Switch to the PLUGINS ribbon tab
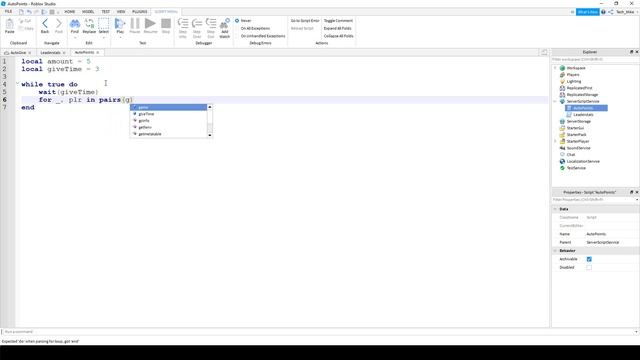 pos(140,12)
